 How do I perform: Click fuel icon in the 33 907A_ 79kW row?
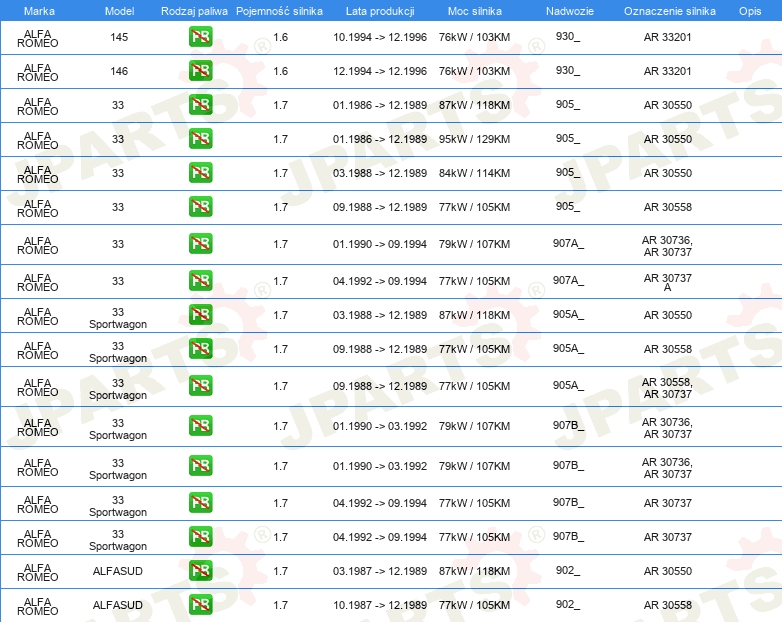tap(200, 244)
